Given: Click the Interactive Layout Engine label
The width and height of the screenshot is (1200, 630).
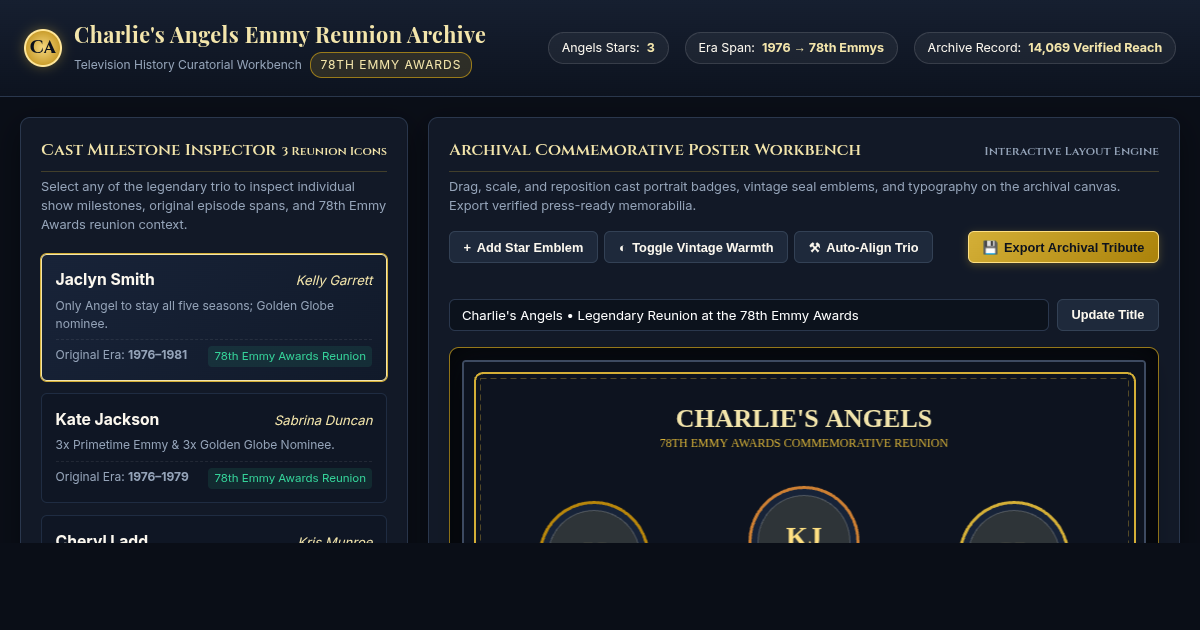Looking at the screenshot, I should point(1071,151).
